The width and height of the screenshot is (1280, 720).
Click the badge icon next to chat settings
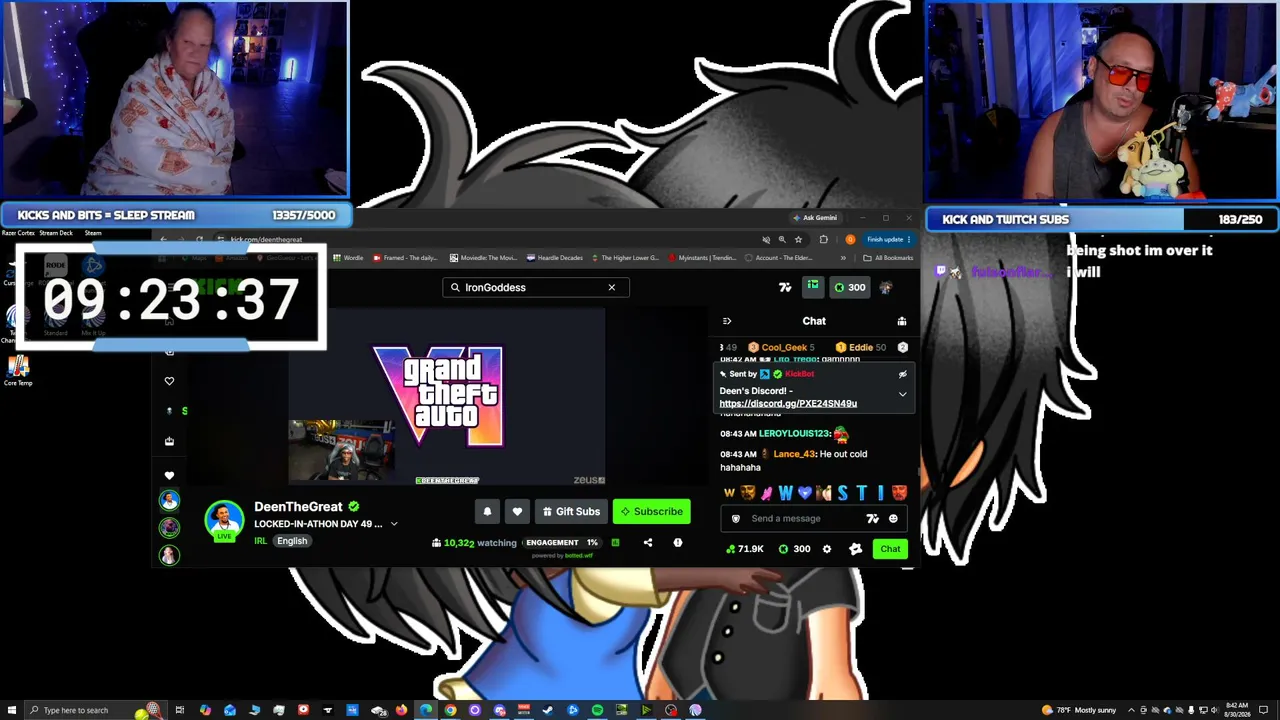click(x=855, y=549)
